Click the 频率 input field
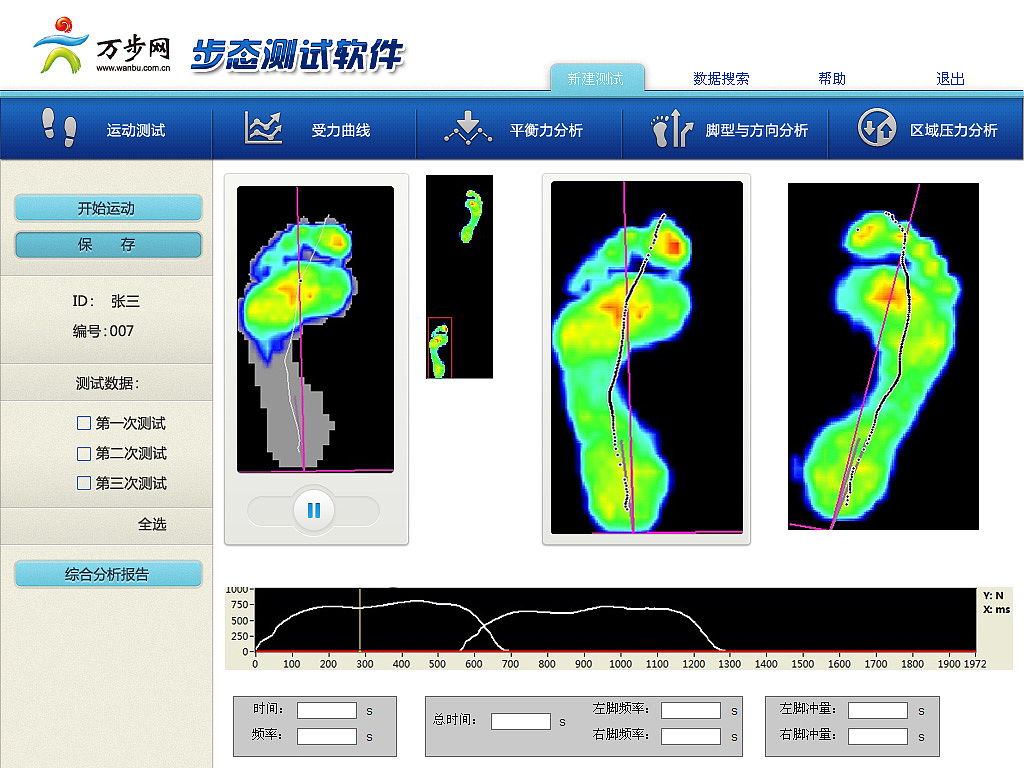This screenshot has height=768, width=1024. point(327,737)
